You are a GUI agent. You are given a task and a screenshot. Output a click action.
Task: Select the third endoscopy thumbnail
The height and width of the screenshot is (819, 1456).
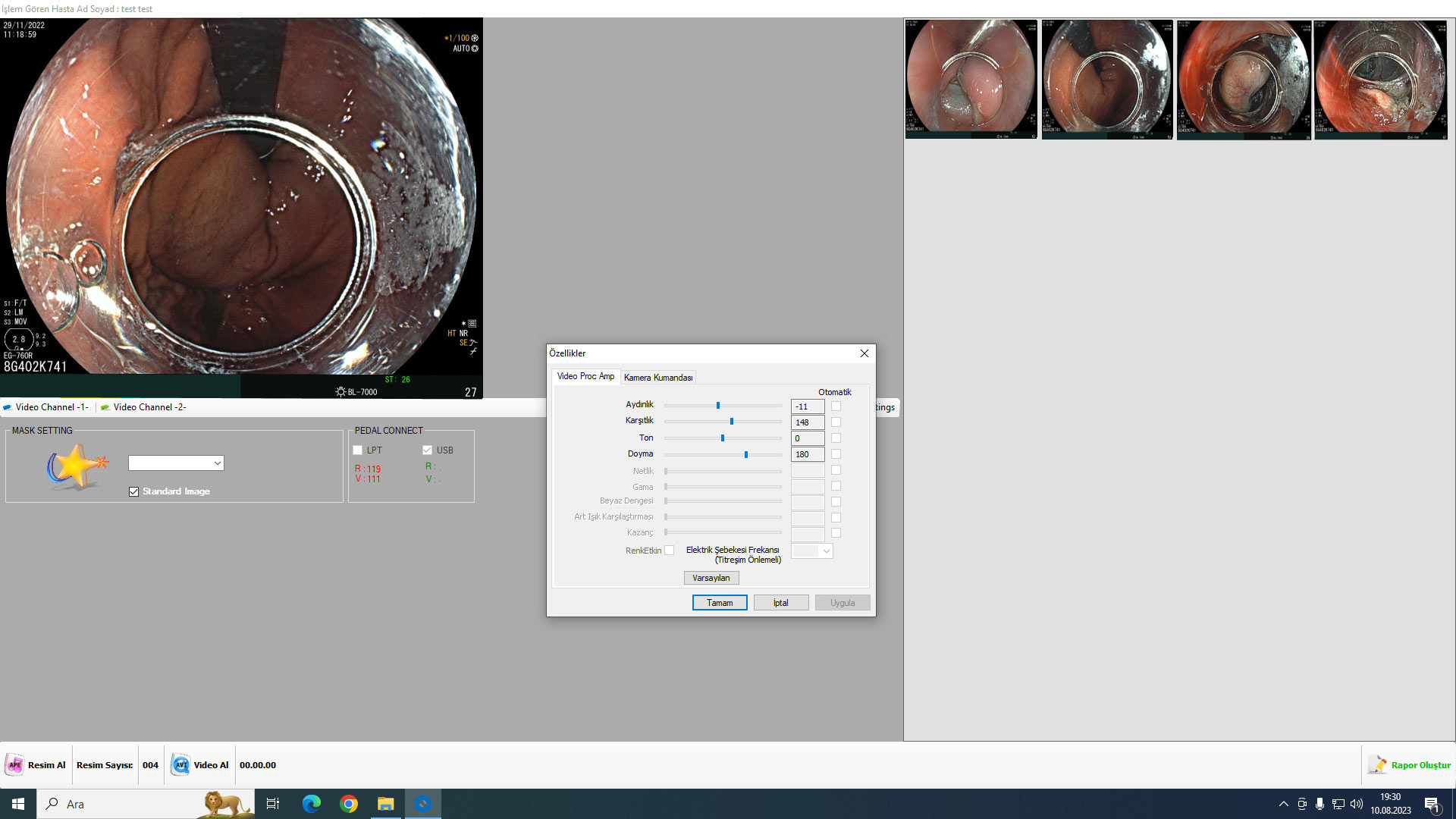[1243, 80]
